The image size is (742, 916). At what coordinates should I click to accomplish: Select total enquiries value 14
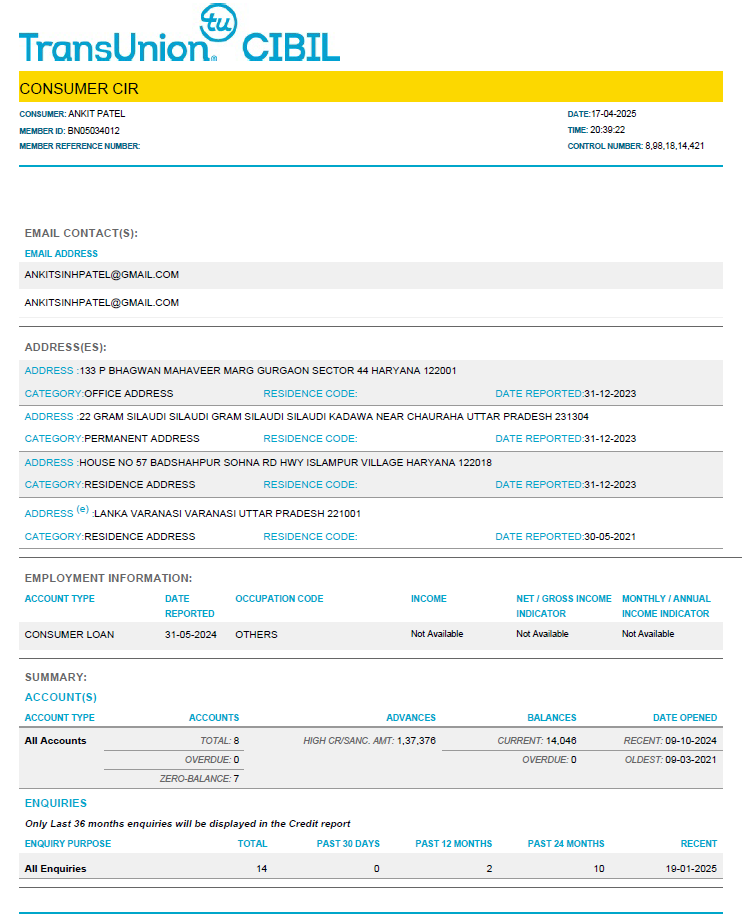[262, 869]
